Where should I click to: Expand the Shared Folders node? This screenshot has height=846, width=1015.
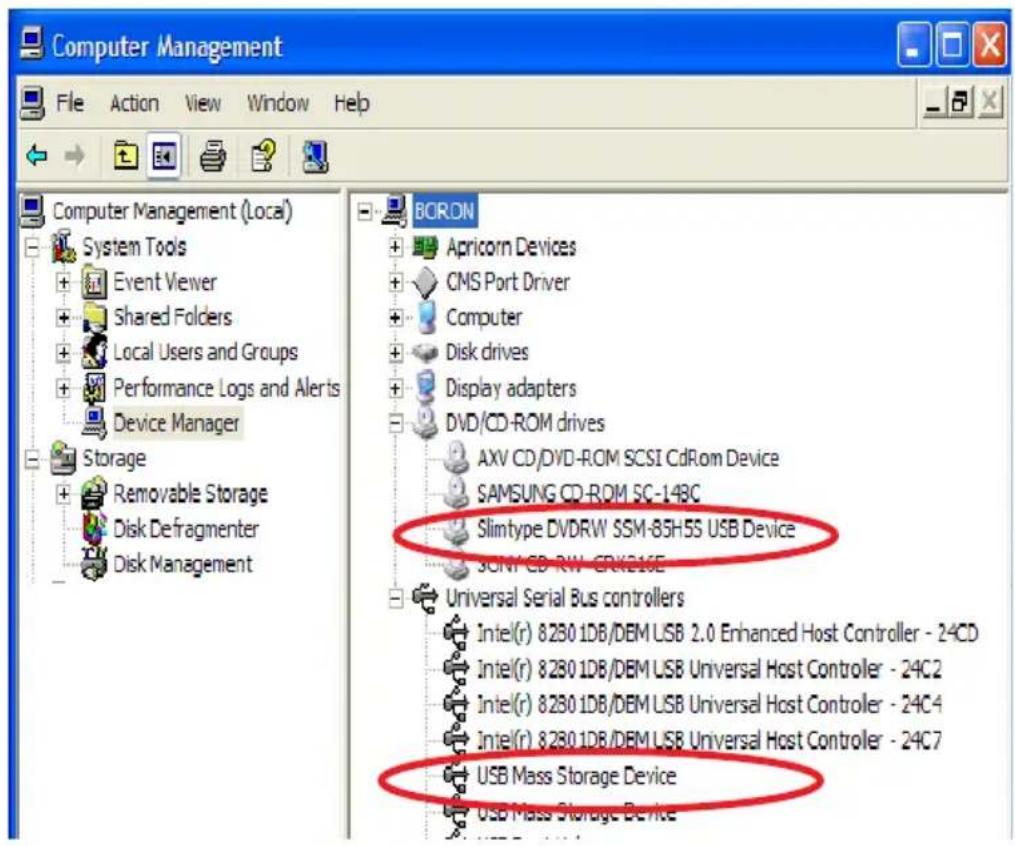coord(63,318)
